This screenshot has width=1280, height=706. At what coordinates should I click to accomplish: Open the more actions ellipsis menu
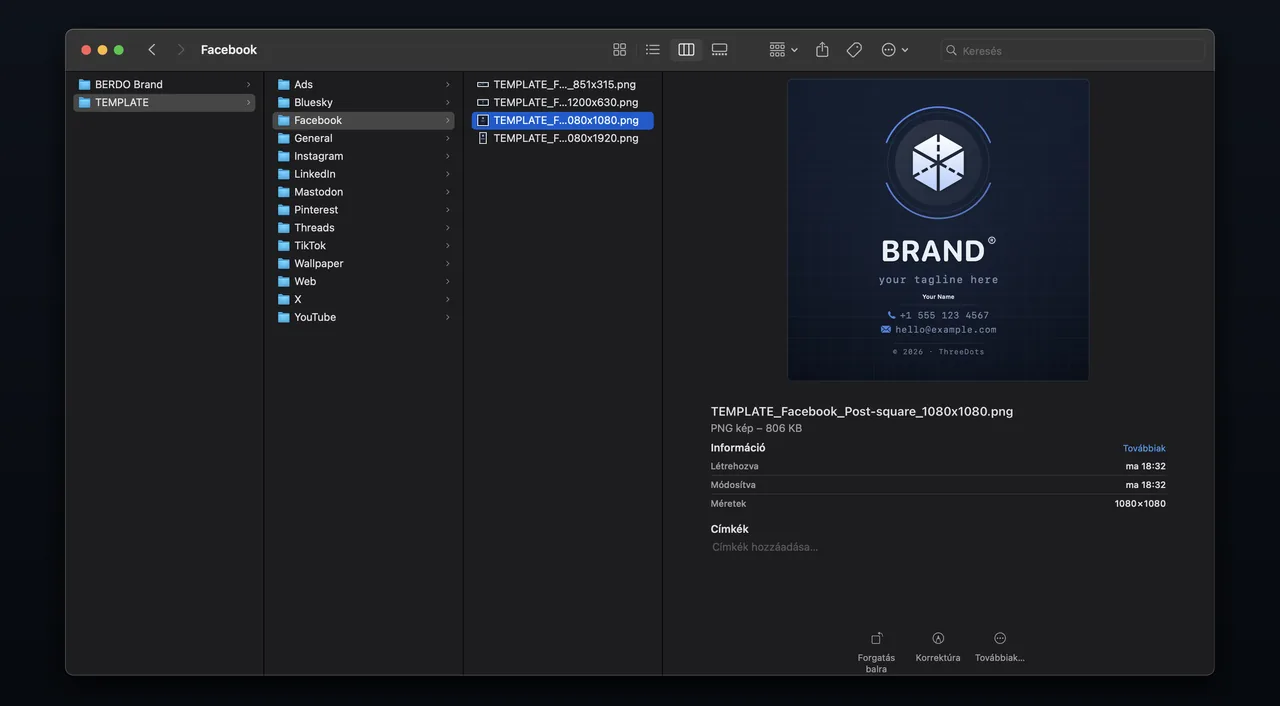pyautogui.click(x=894, y=50)
